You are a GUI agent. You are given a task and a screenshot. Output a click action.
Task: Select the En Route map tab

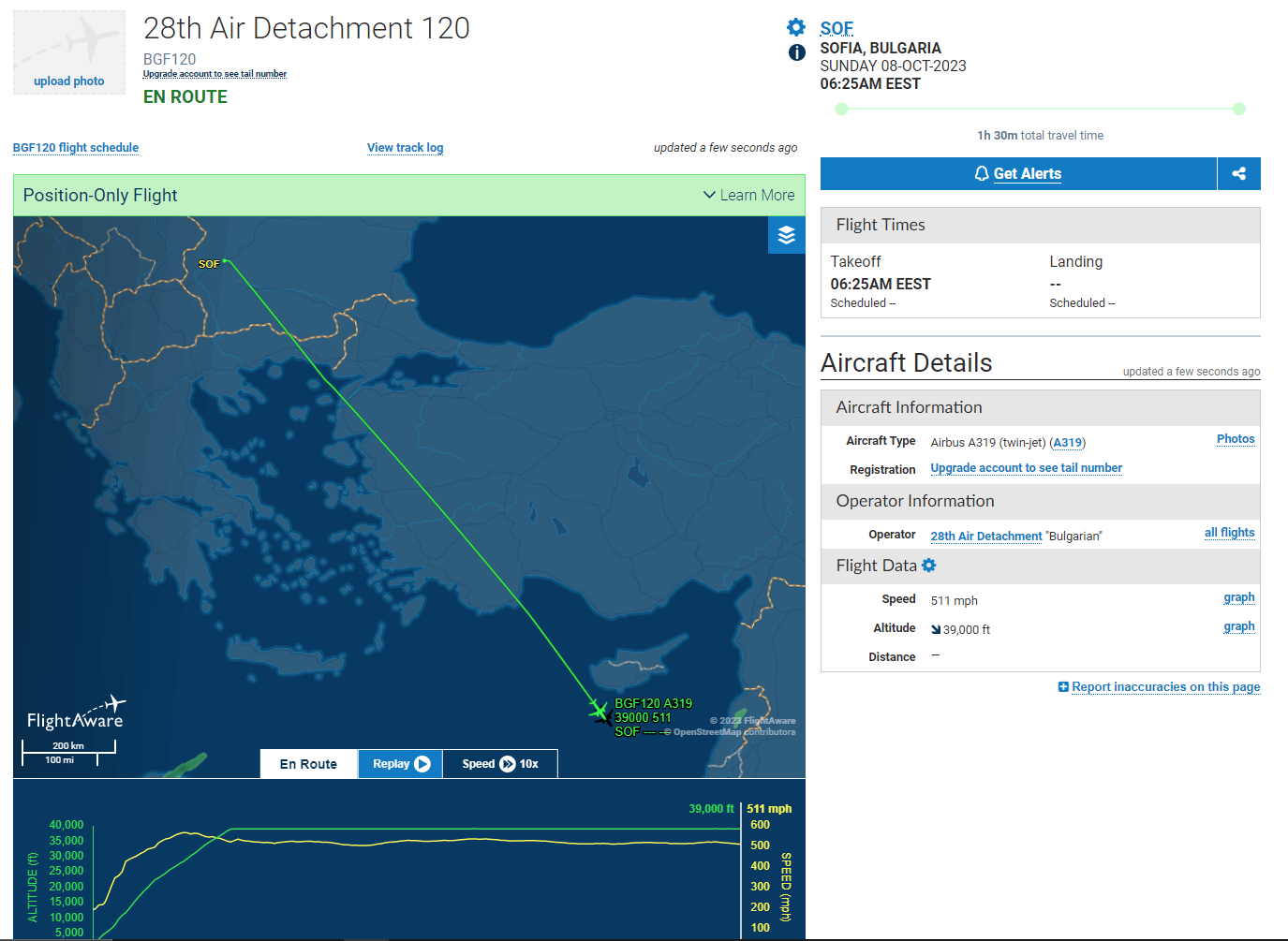coord(308,764)
